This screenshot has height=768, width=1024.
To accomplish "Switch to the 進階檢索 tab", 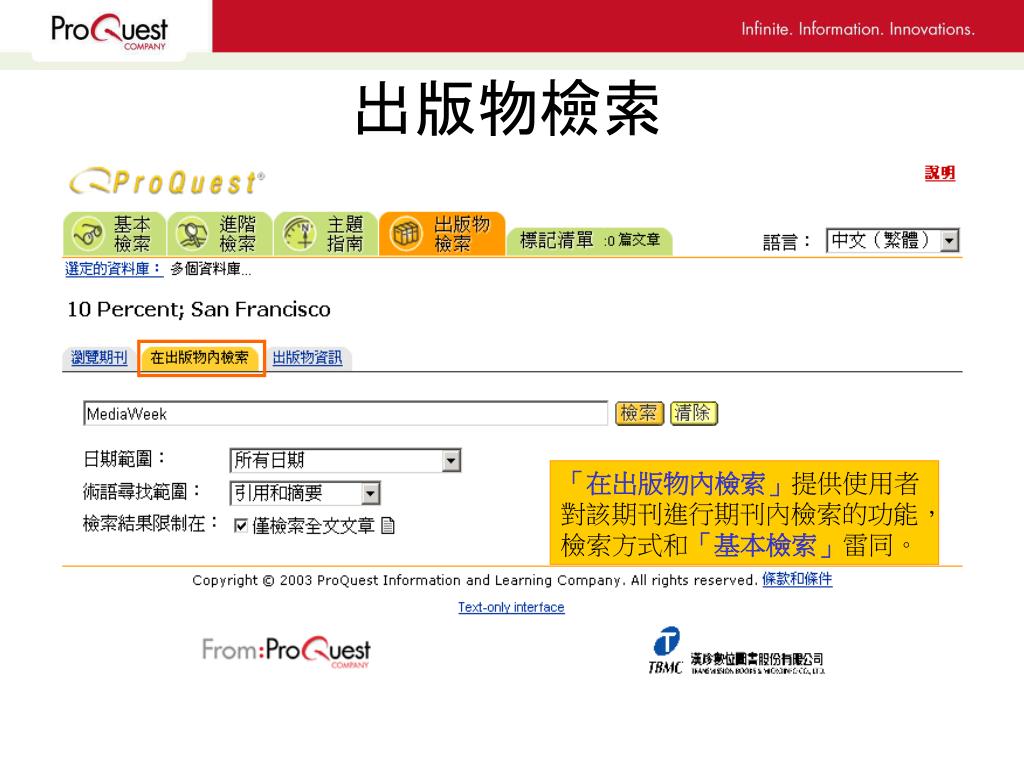I will [x=220, y=234].
